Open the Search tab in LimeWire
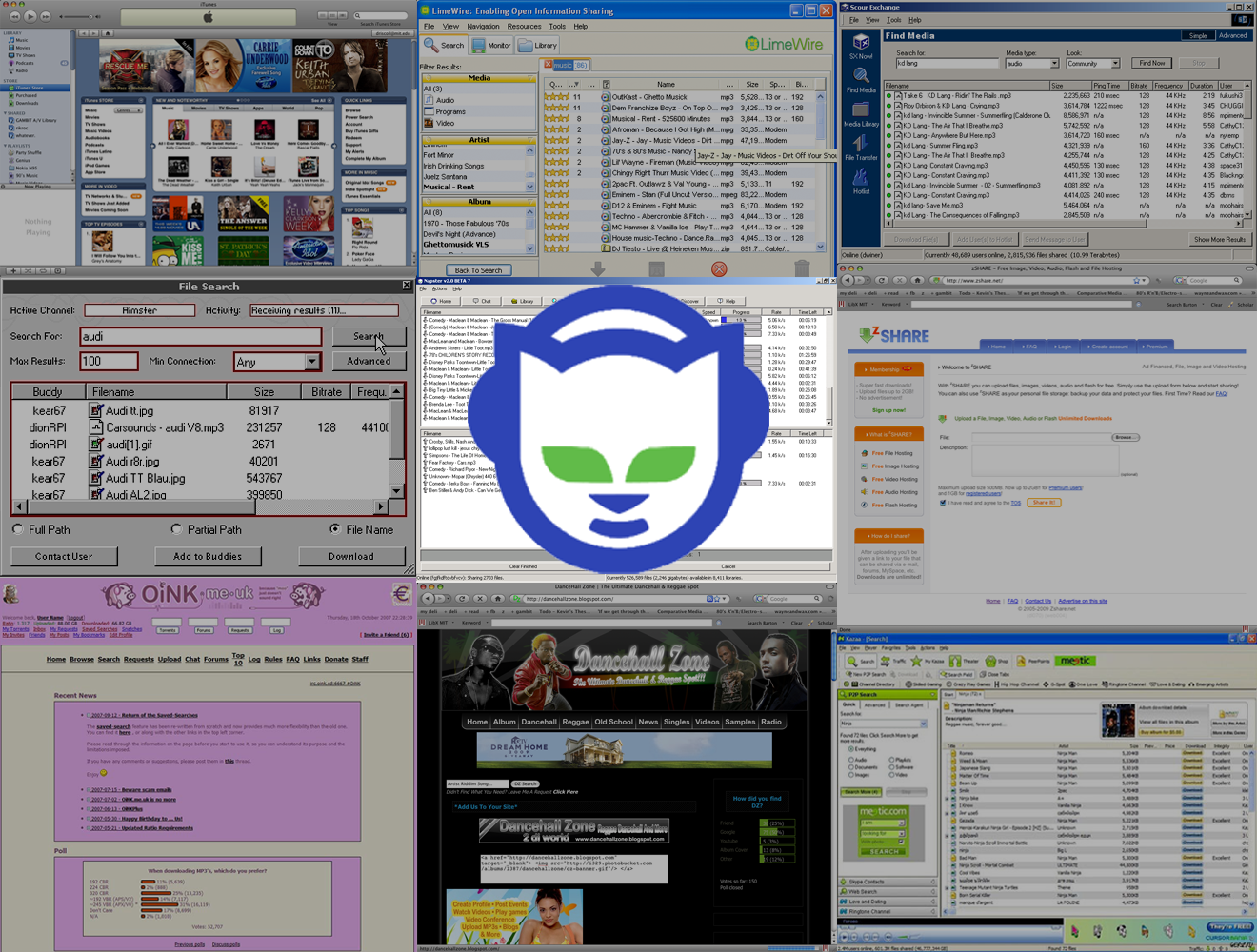The image size is (1257, 952). point(445,45)
